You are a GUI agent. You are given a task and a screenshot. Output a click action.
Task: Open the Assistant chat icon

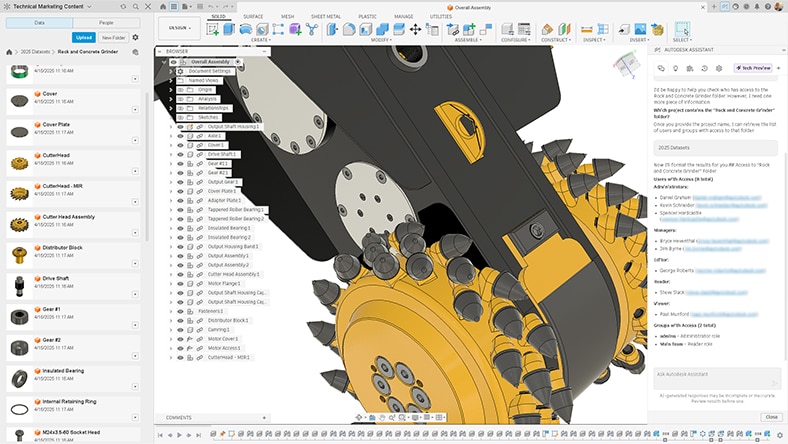pyautogui.click(x=661, y=68)
